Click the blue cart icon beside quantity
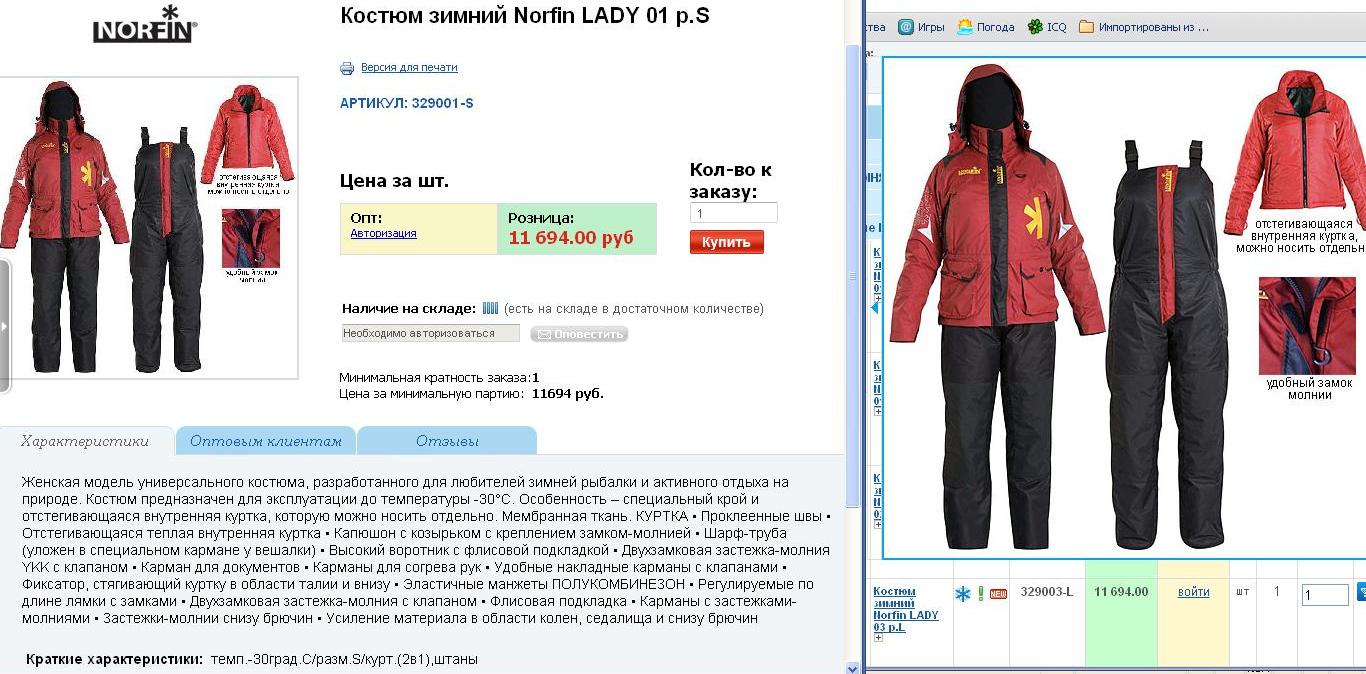Screen dimensions: 1366x674 click(x=1361, y=592)
